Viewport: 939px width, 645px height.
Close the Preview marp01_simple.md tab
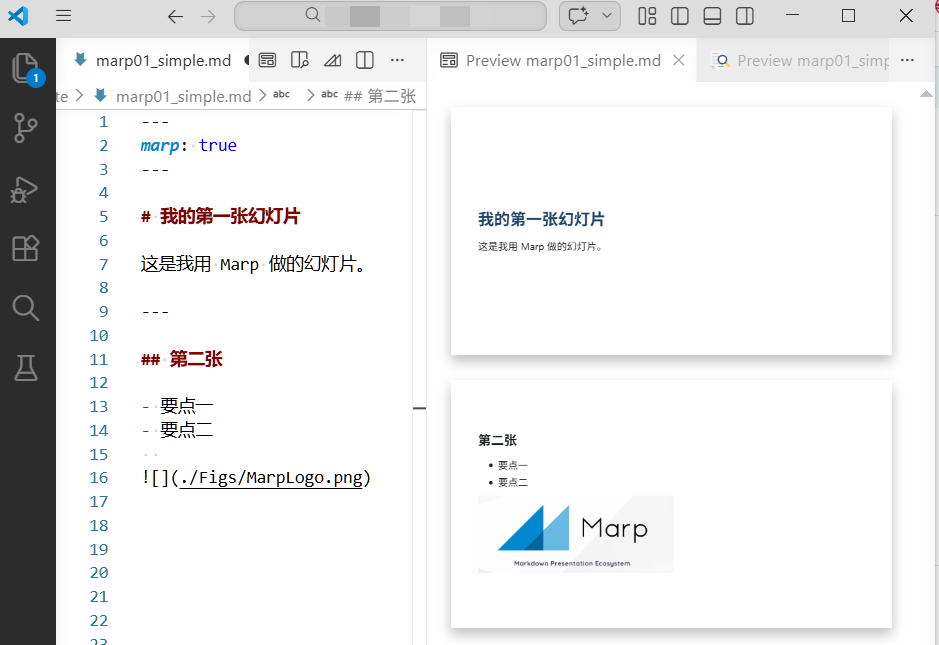679,60
